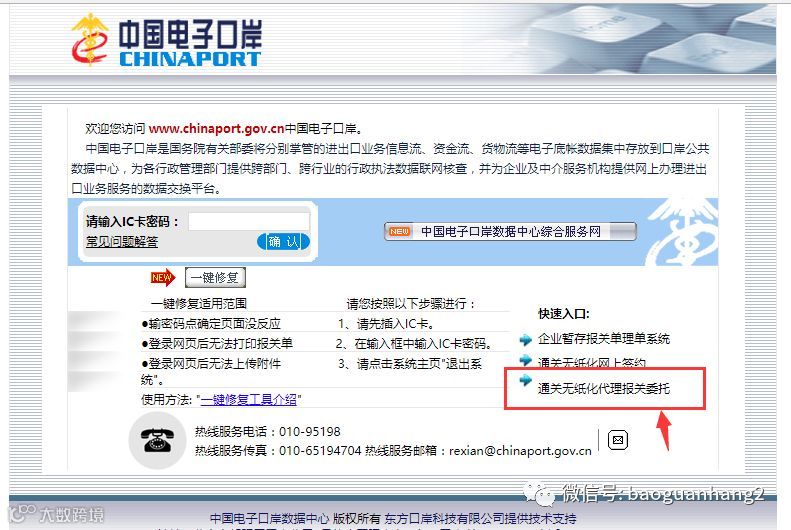Click text 登录网页后无法上传附件
Viewport: 791px width, 530px height.
pyautogui.click(x=214, y=364)
